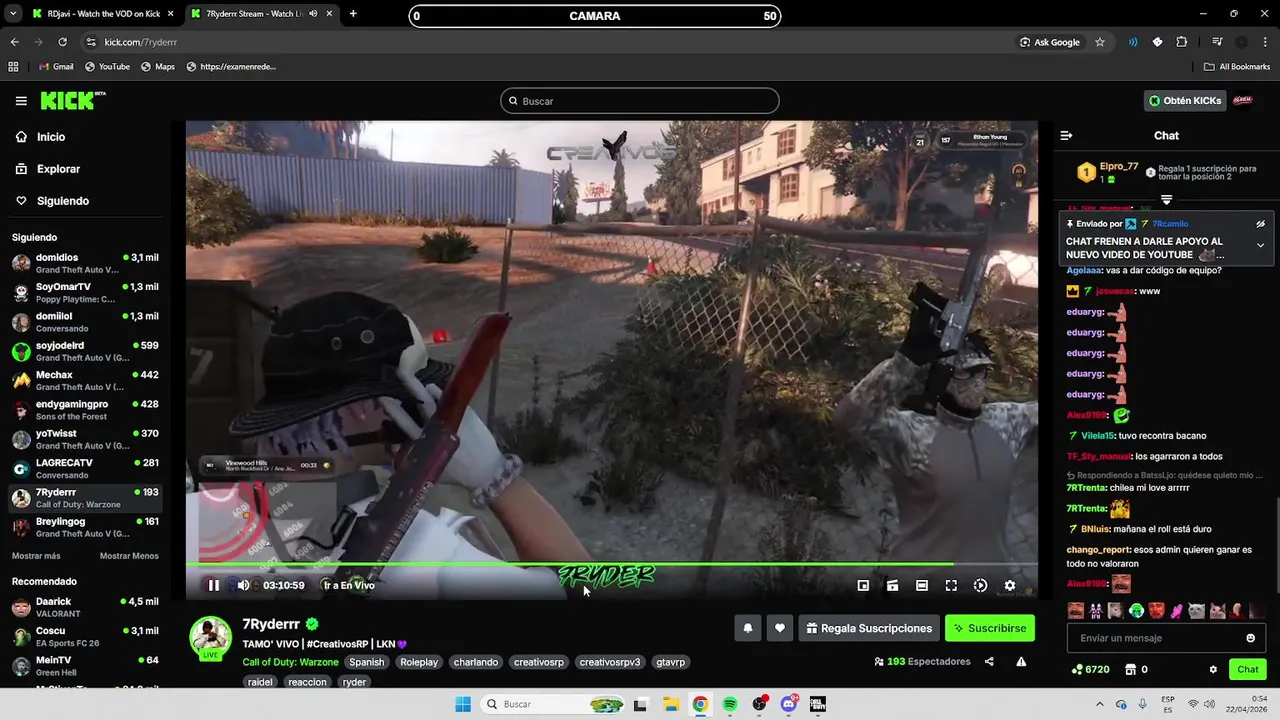Open SoyOmarTV channel in sidebar
This screenshot has width=1280, height=720.
pyautogui.click(x=85, y=292)
